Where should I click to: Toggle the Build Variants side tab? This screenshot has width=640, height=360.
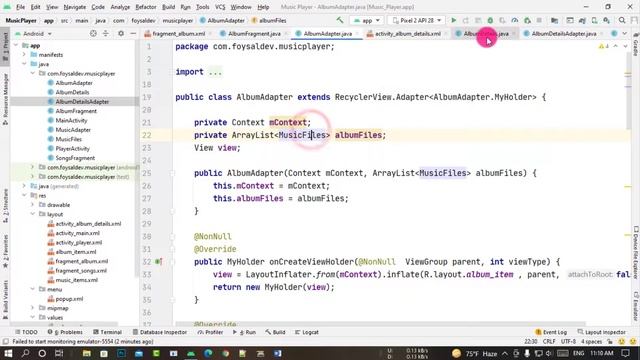5,299
